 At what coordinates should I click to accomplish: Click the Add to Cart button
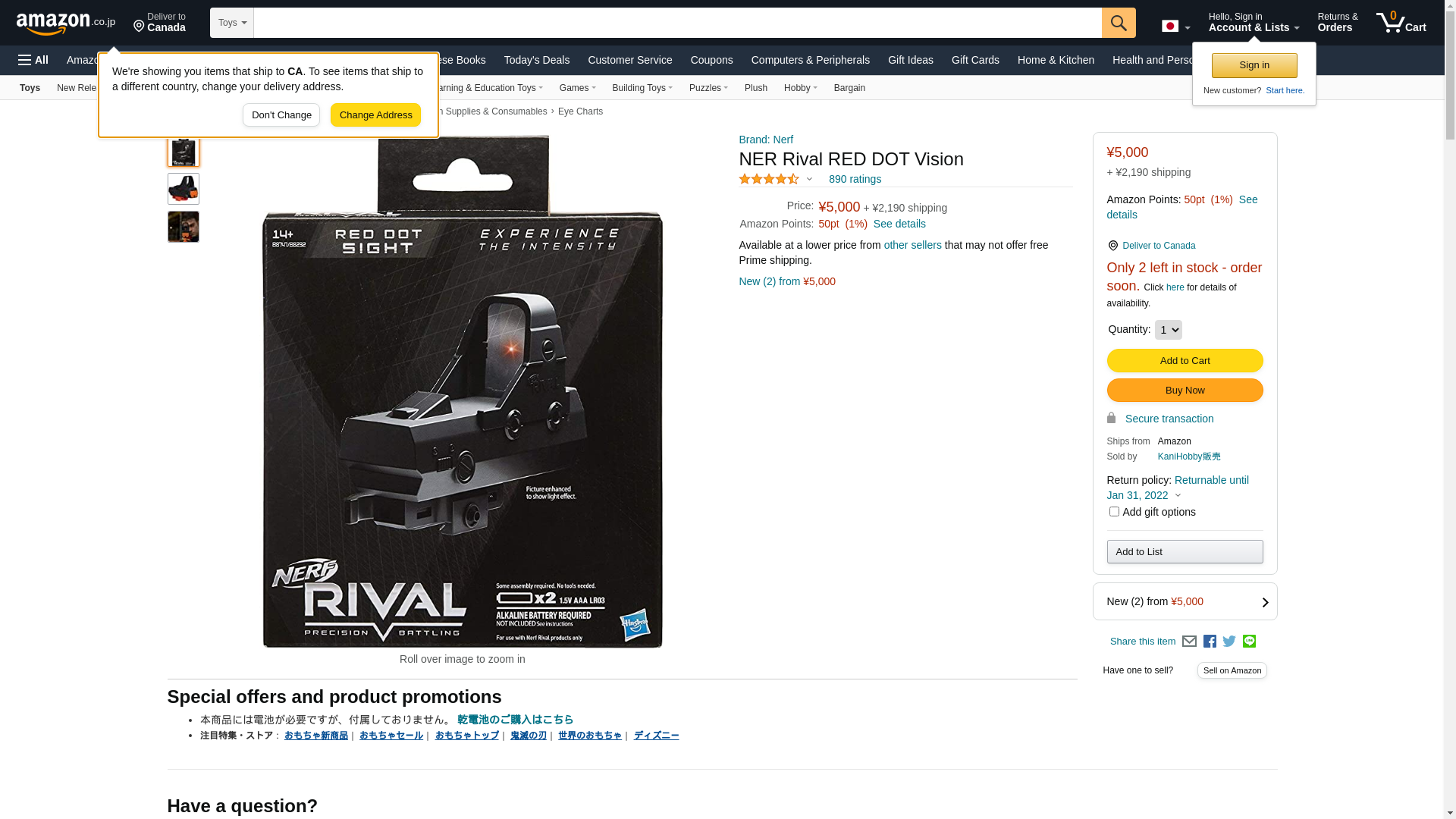click(x=1185, y=361)
